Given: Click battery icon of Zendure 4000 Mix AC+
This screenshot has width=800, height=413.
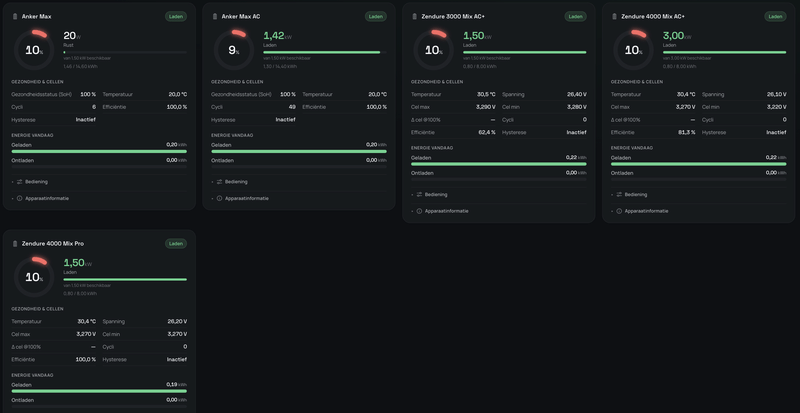Looking at the screenshot, I should [615, 16].
